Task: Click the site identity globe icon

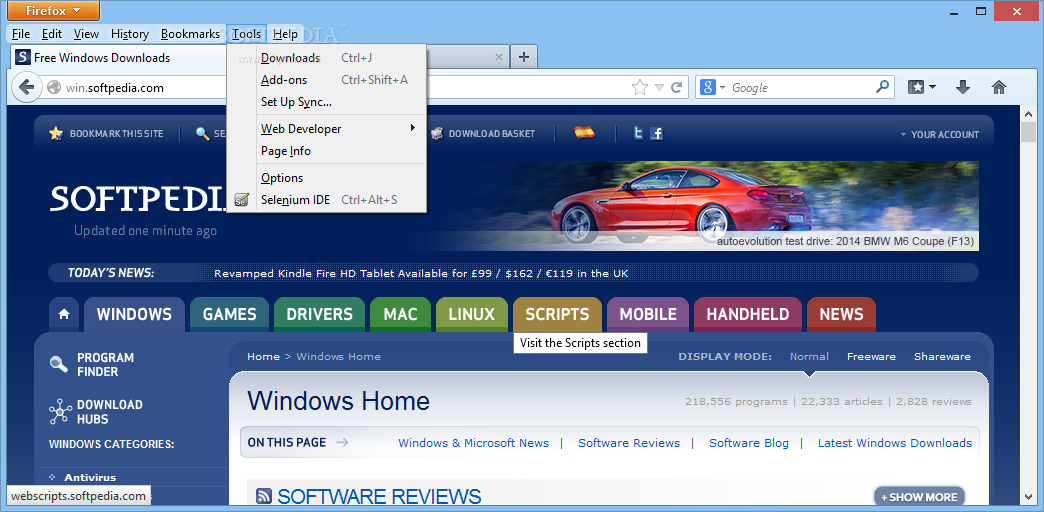Action: point(53,87)
